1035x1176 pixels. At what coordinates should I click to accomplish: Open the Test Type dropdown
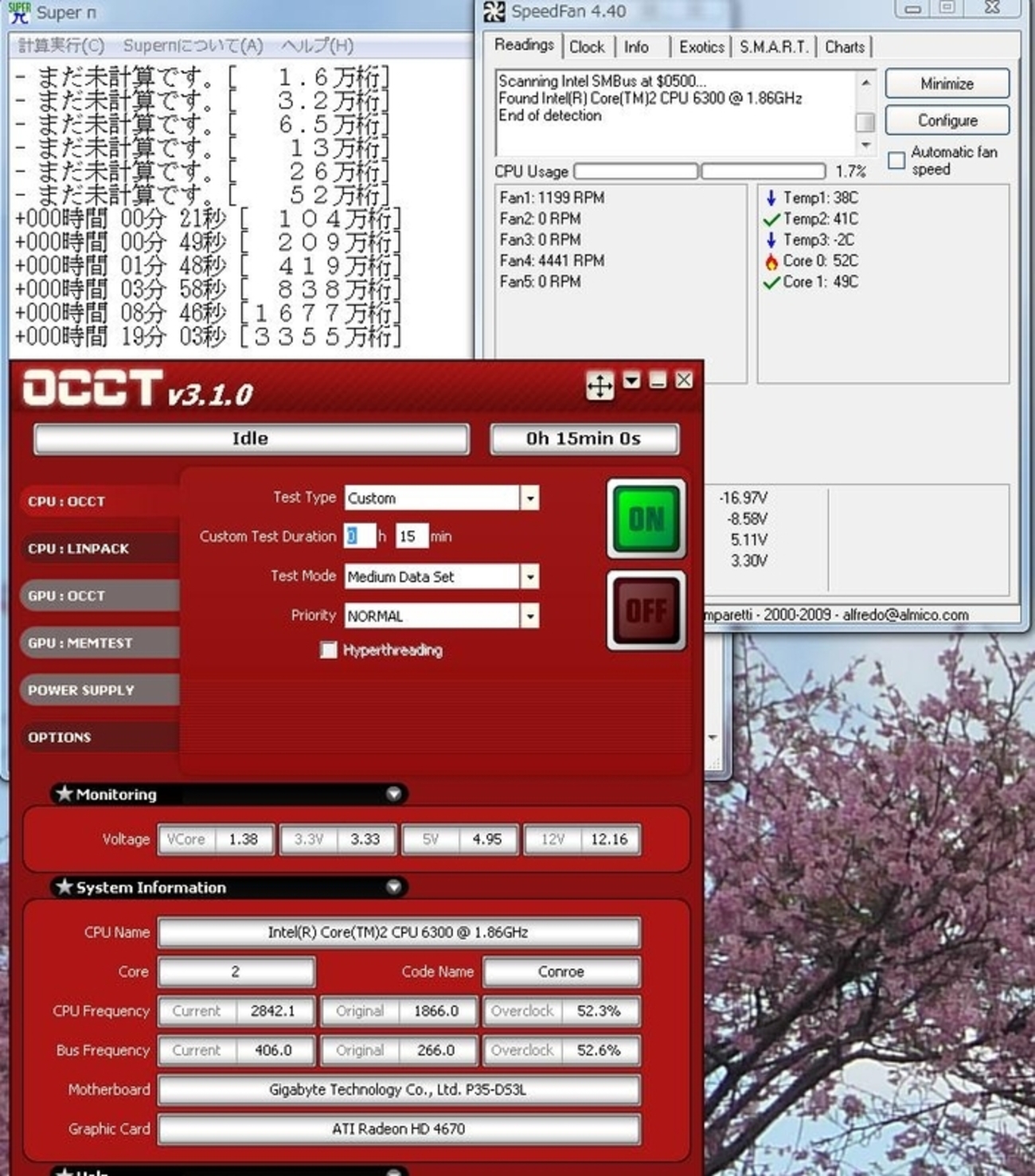tap(529, 498)
